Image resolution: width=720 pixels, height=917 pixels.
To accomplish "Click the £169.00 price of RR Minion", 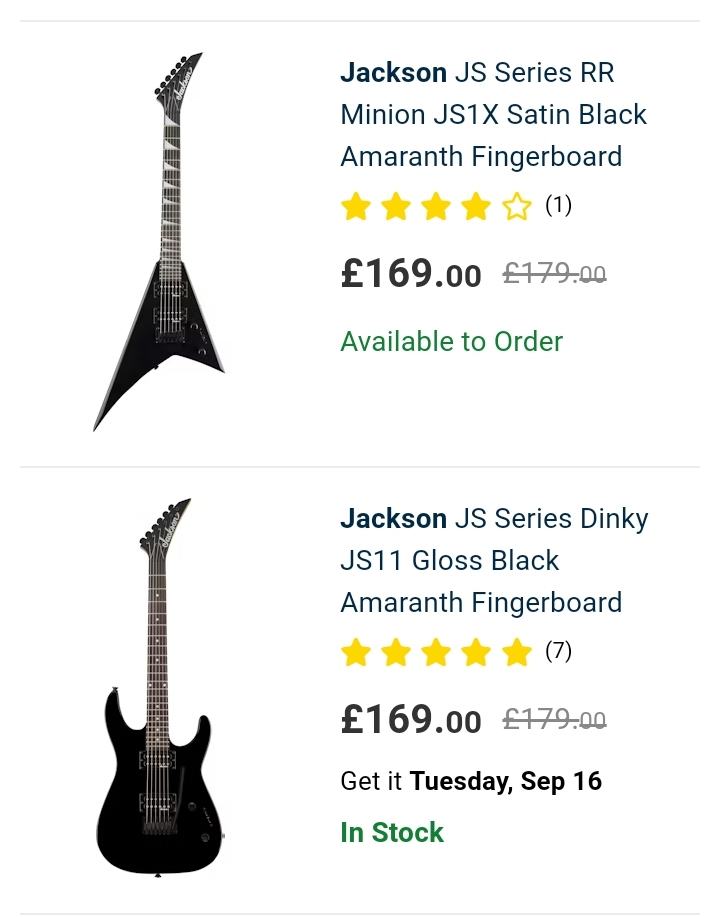I will point(411,274).
